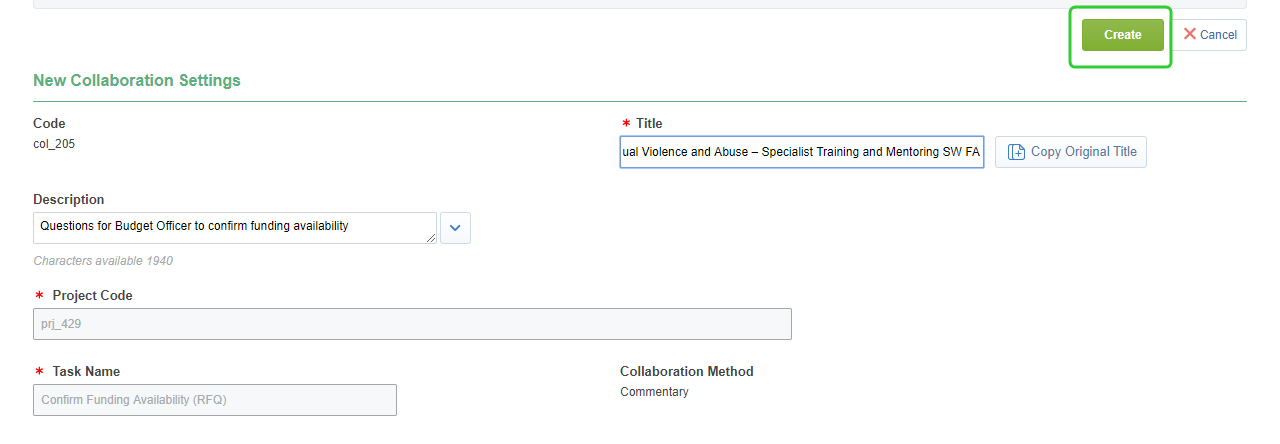This screenshot has height=444, width=1280.
Task: Click the Task Name label
Action: [86, 372]
